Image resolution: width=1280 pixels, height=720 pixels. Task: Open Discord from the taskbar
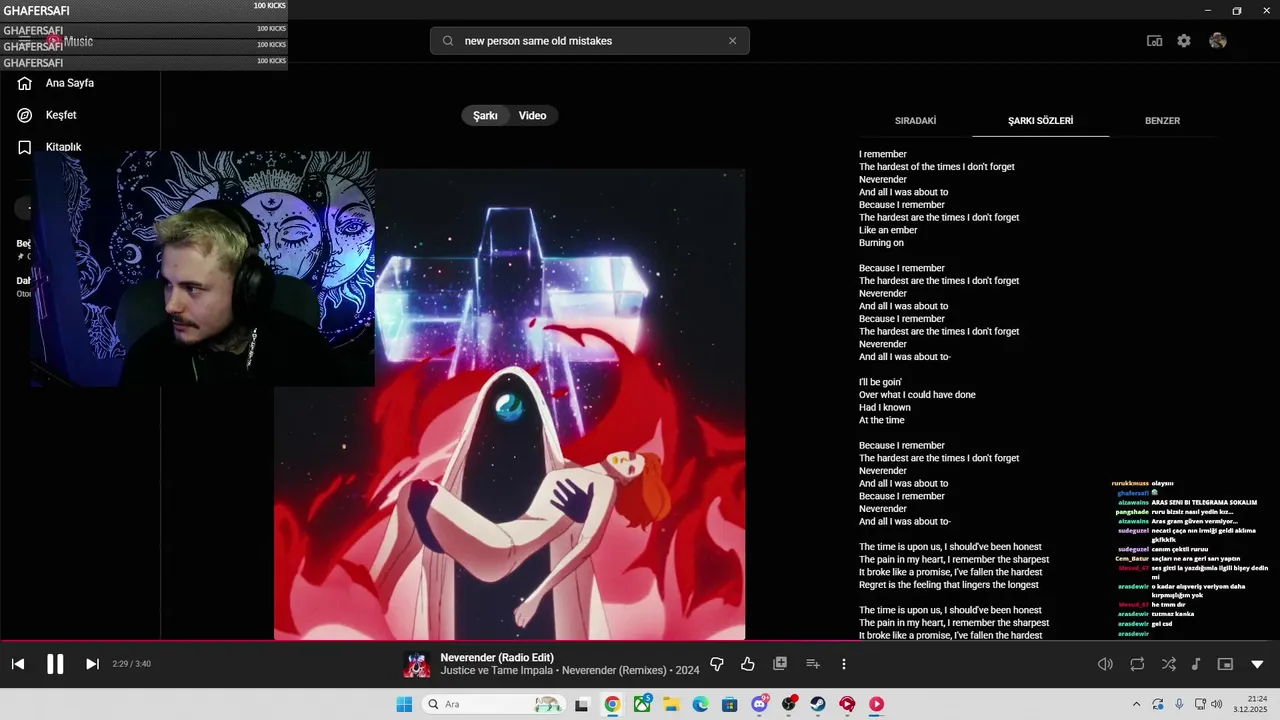click(759, 704)
